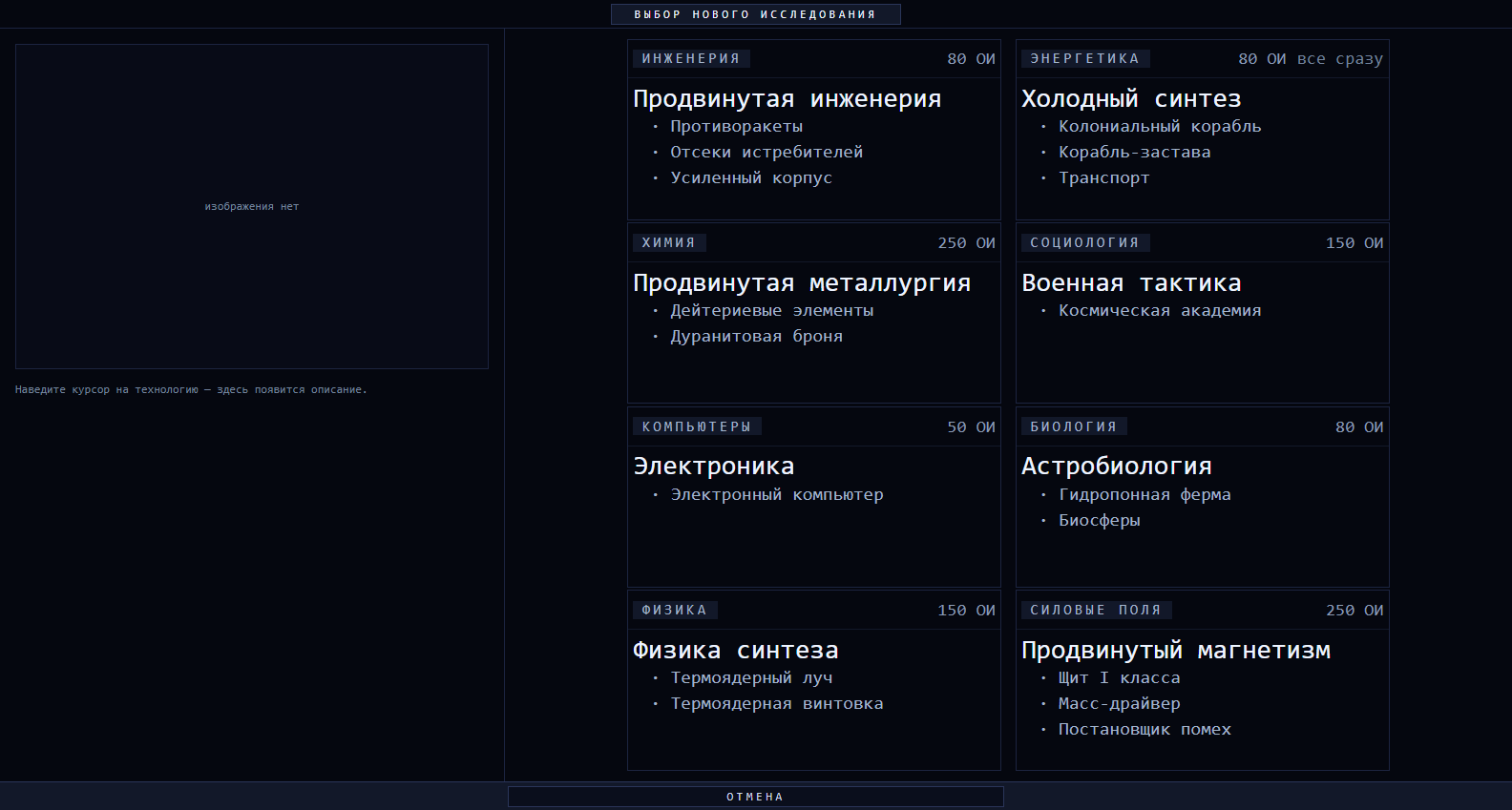Click the ЭНЕРГЕТИКА category label
Viewport: 1512px width, 810px height.
(x=1084, y=58)
